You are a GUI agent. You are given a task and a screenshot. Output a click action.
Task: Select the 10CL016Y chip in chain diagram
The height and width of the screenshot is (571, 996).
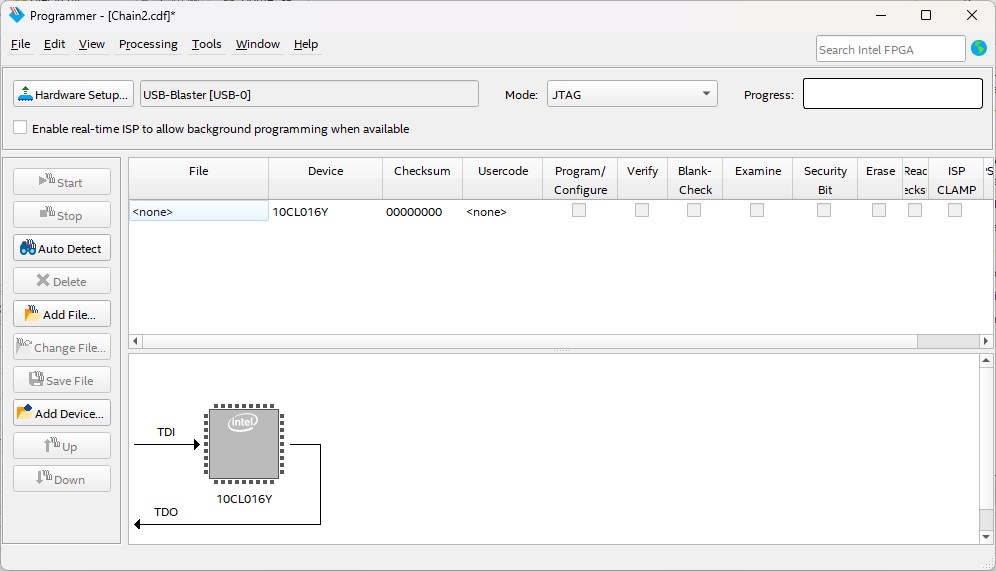tap(244, 444)
